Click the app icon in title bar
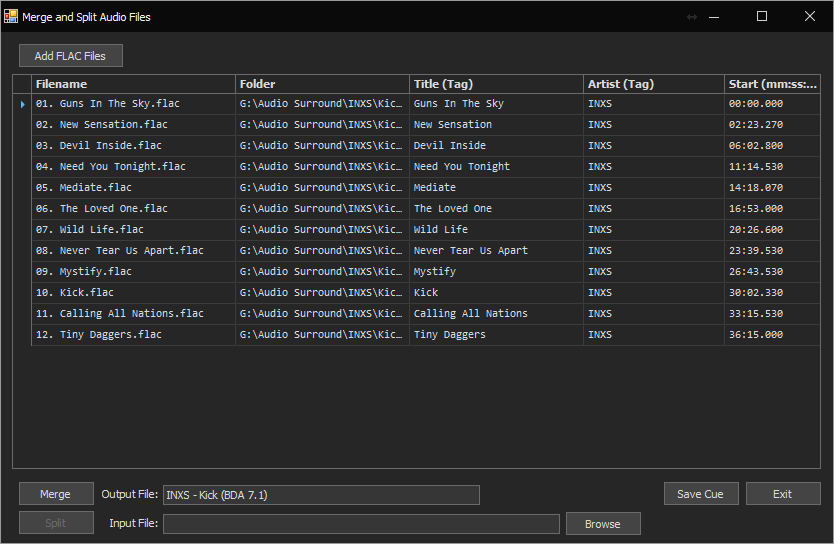 click(11, 17)
